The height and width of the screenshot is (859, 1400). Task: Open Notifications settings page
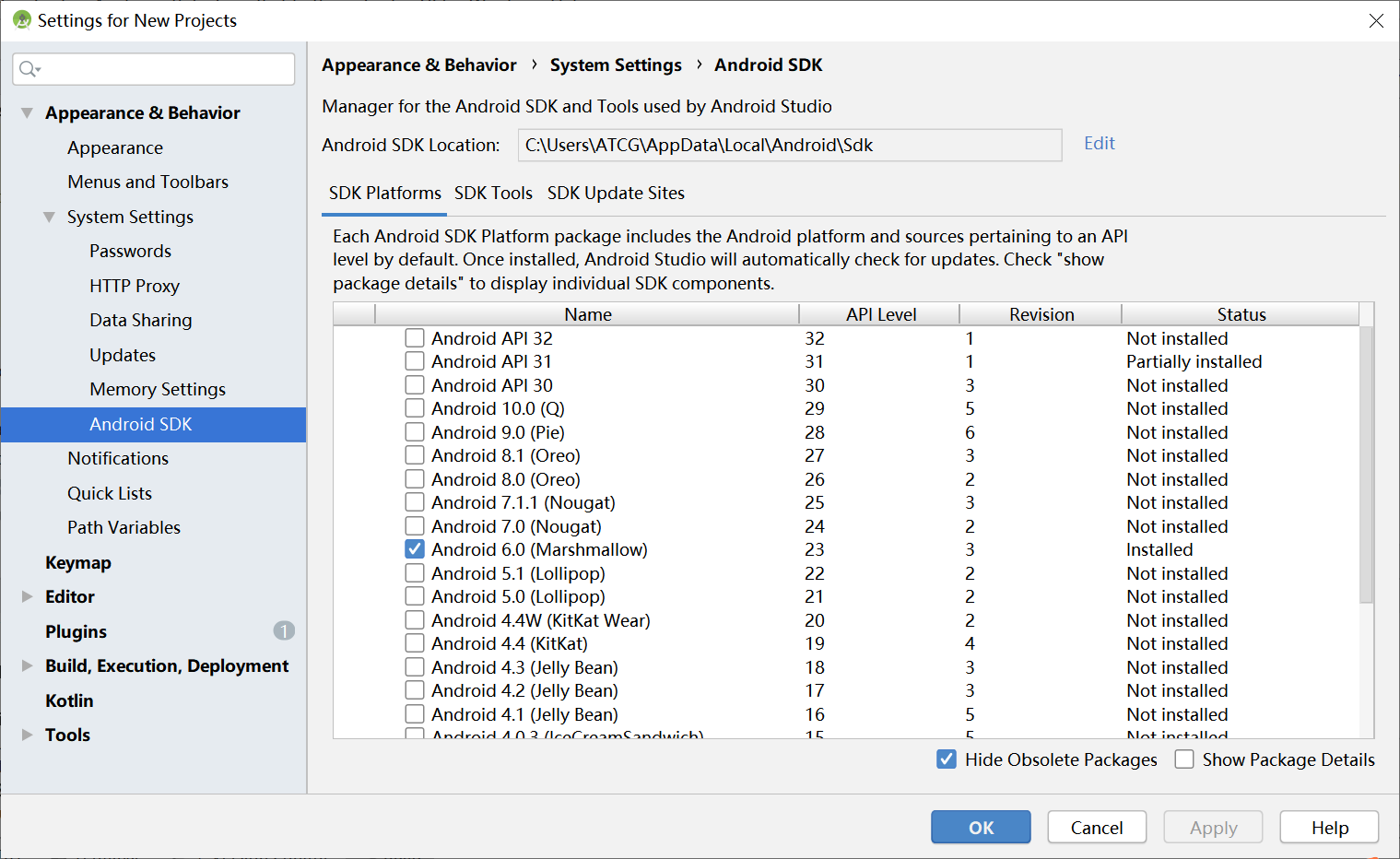(x=118, y=458)
